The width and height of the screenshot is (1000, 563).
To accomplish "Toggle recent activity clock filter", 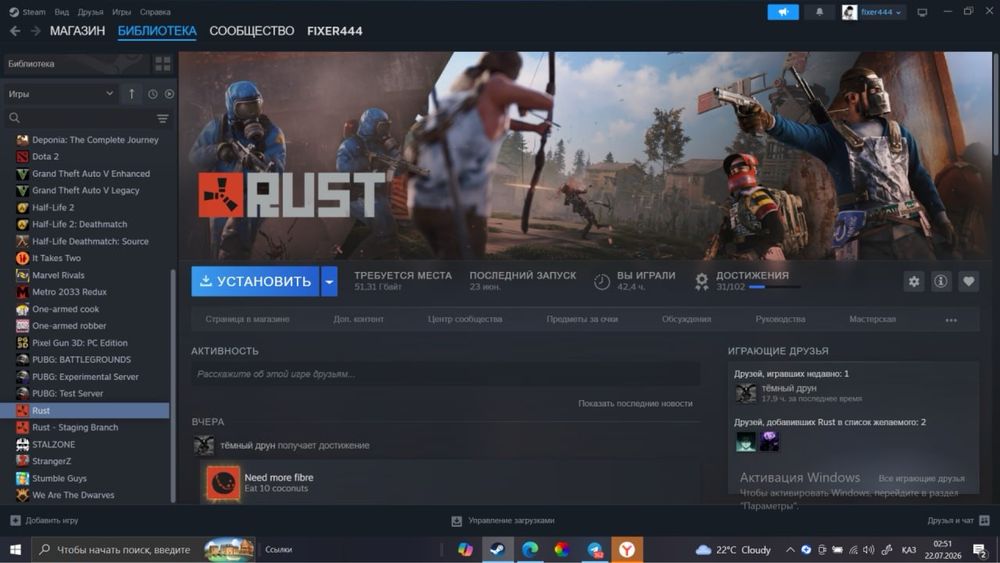I will pos(152,94).
